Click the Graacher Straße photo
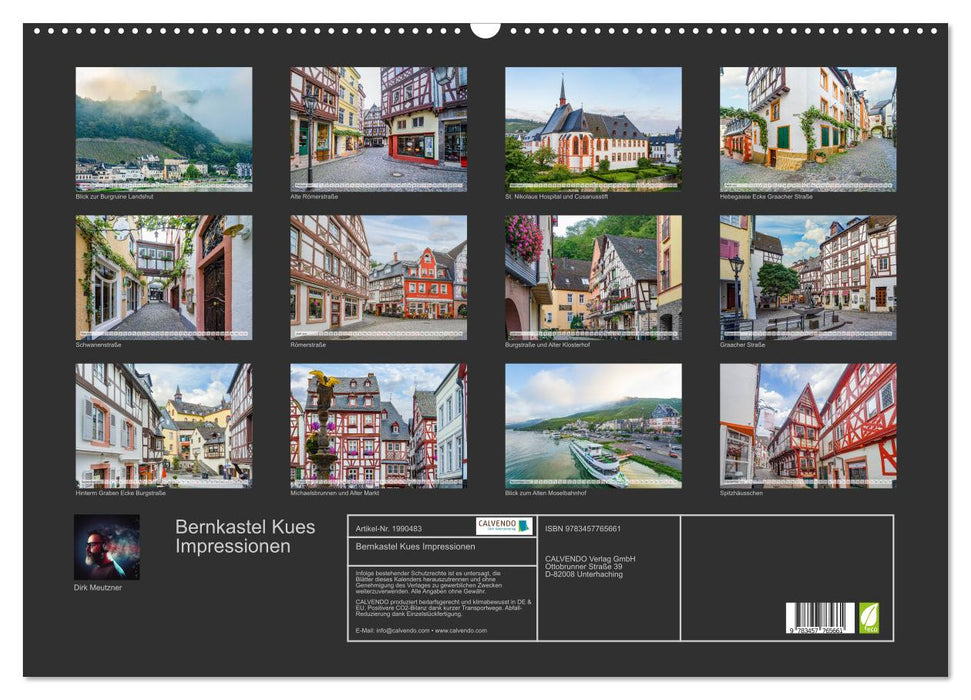Viewport: 971px width, 700px height. (x=807, y=277)
